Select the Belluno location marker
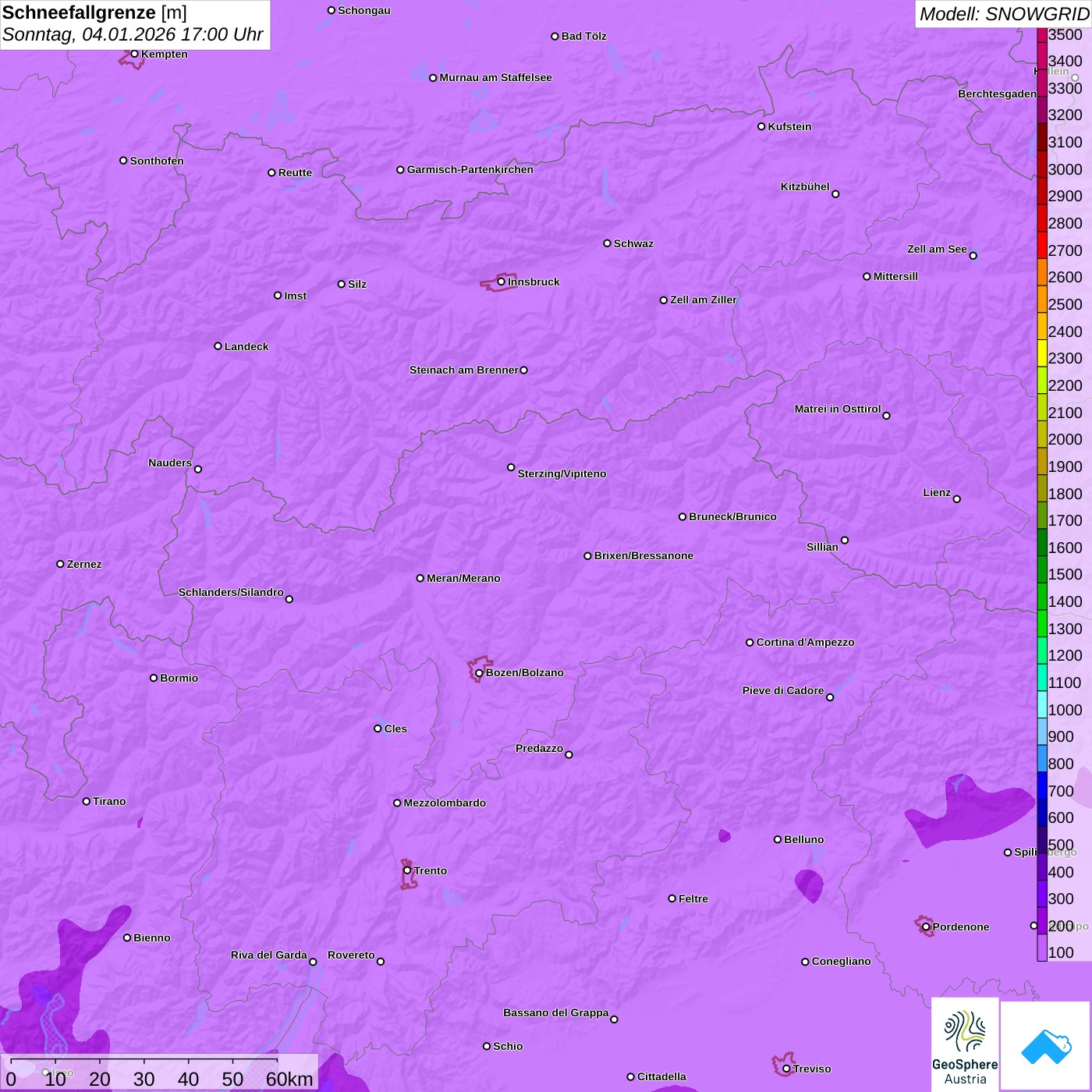This screenshot has height=1092, width=1092. pyautogui.click(x=777, y=839)
